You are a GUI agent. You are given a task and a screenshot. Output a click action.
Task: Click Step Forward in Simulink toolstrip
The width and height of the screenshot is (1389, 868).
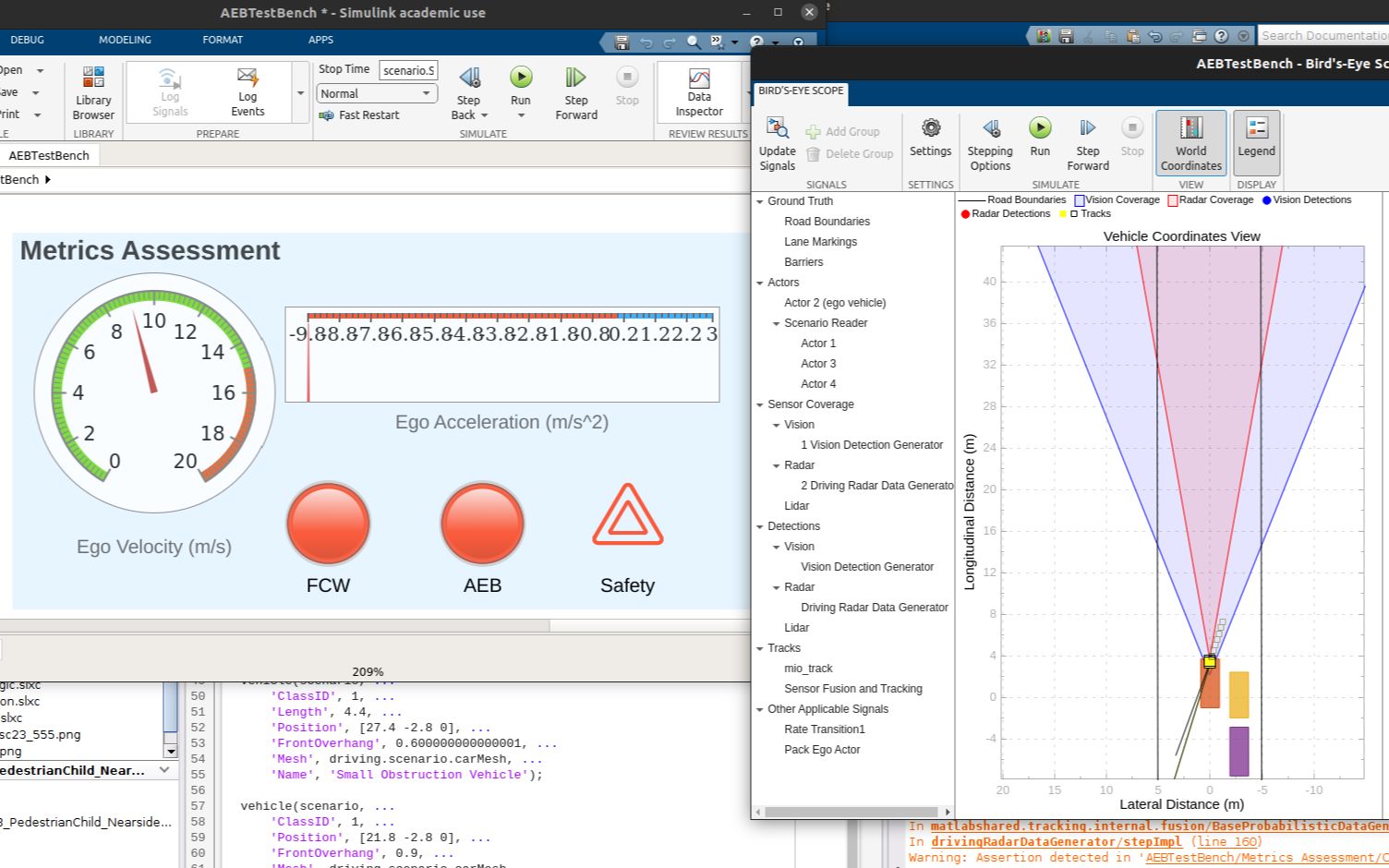pyautogui.click(x=576, y=92)
